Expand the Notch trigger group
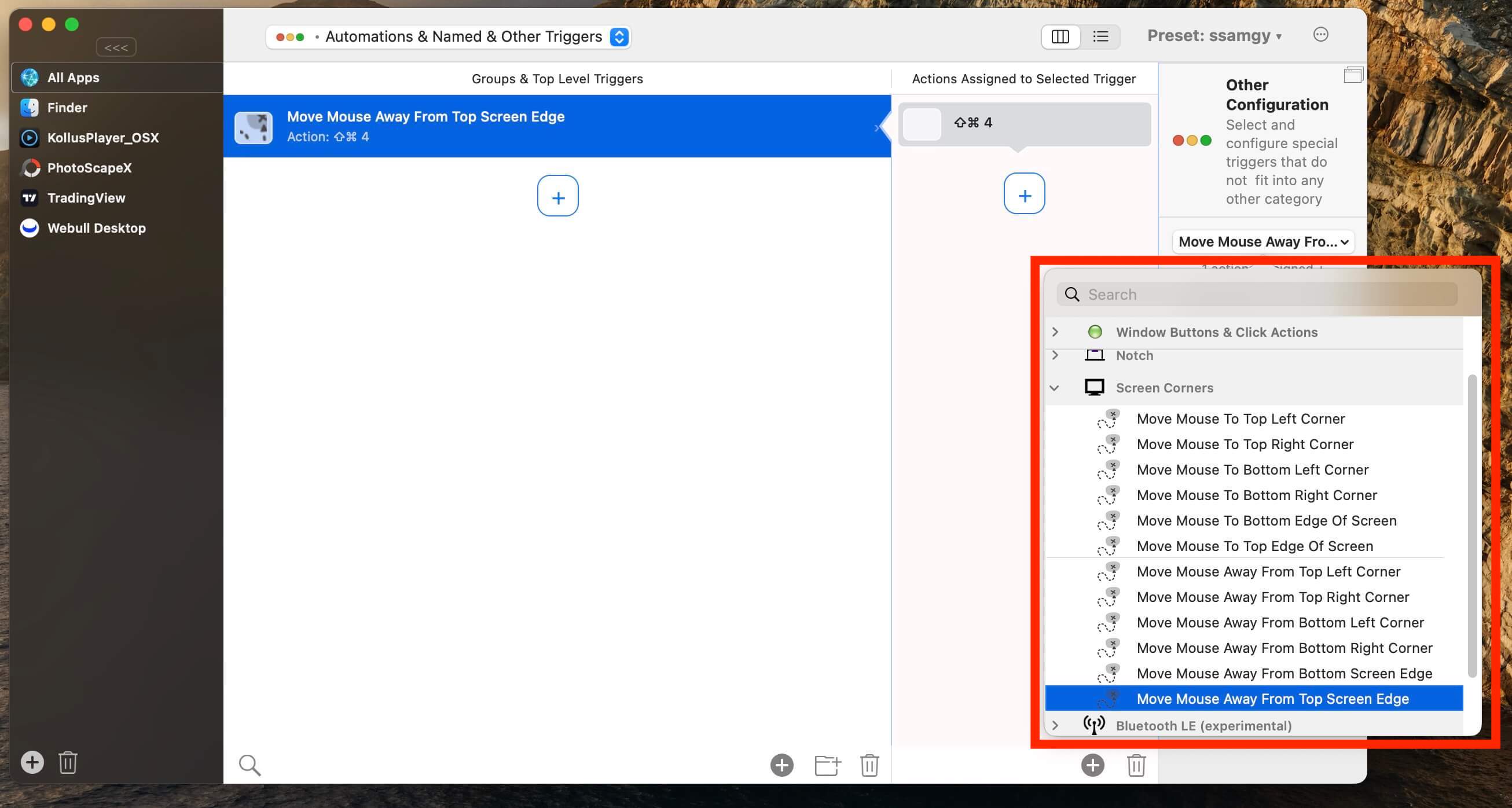The image size is (1512, 808). pyautogui.click(x=1055, y=355)
